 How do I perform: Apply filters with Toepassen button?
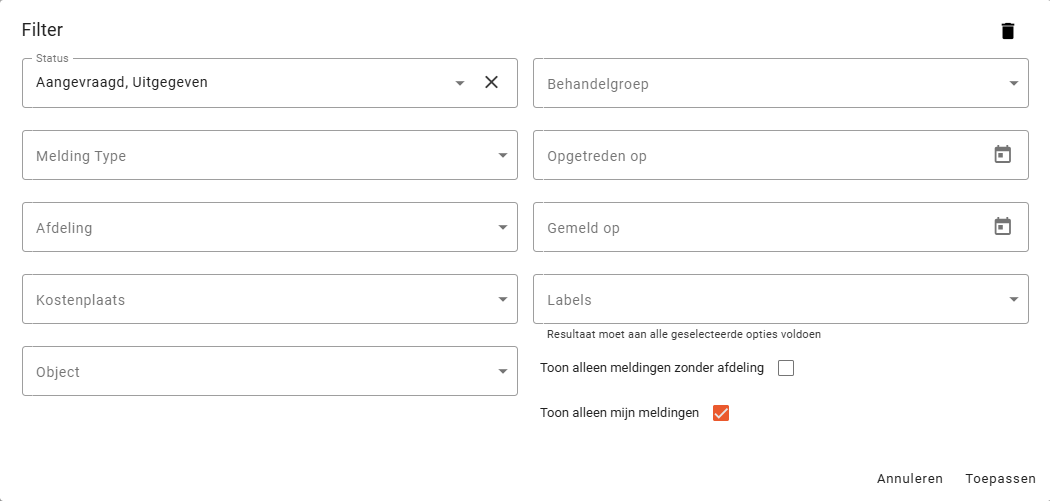coord(1000,479)
